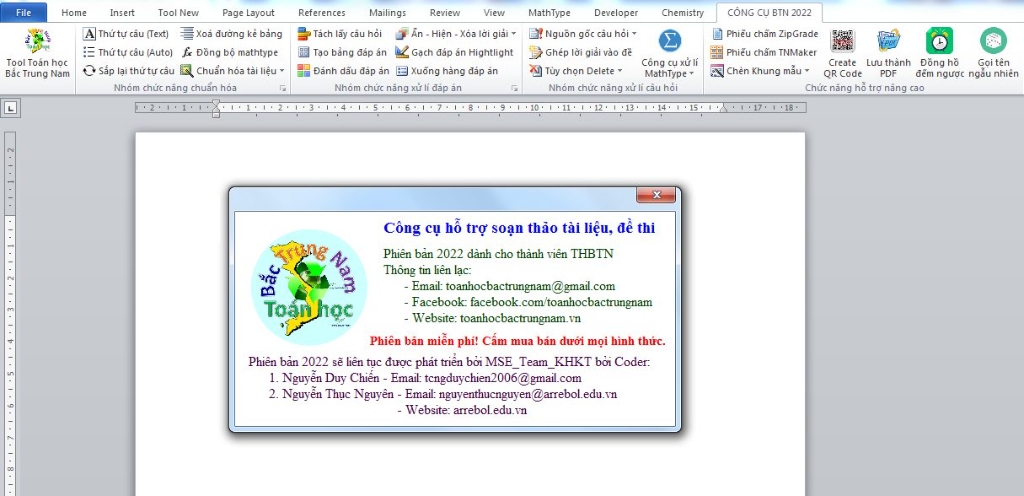
Task: Click dialog title Công cụ hỗ trợ soạn thảo
Action: pos(519,228)
